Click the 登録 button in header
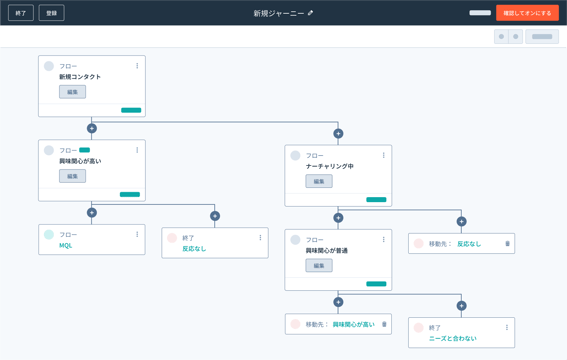Viewport: 567px width, 360px height. 51,13
